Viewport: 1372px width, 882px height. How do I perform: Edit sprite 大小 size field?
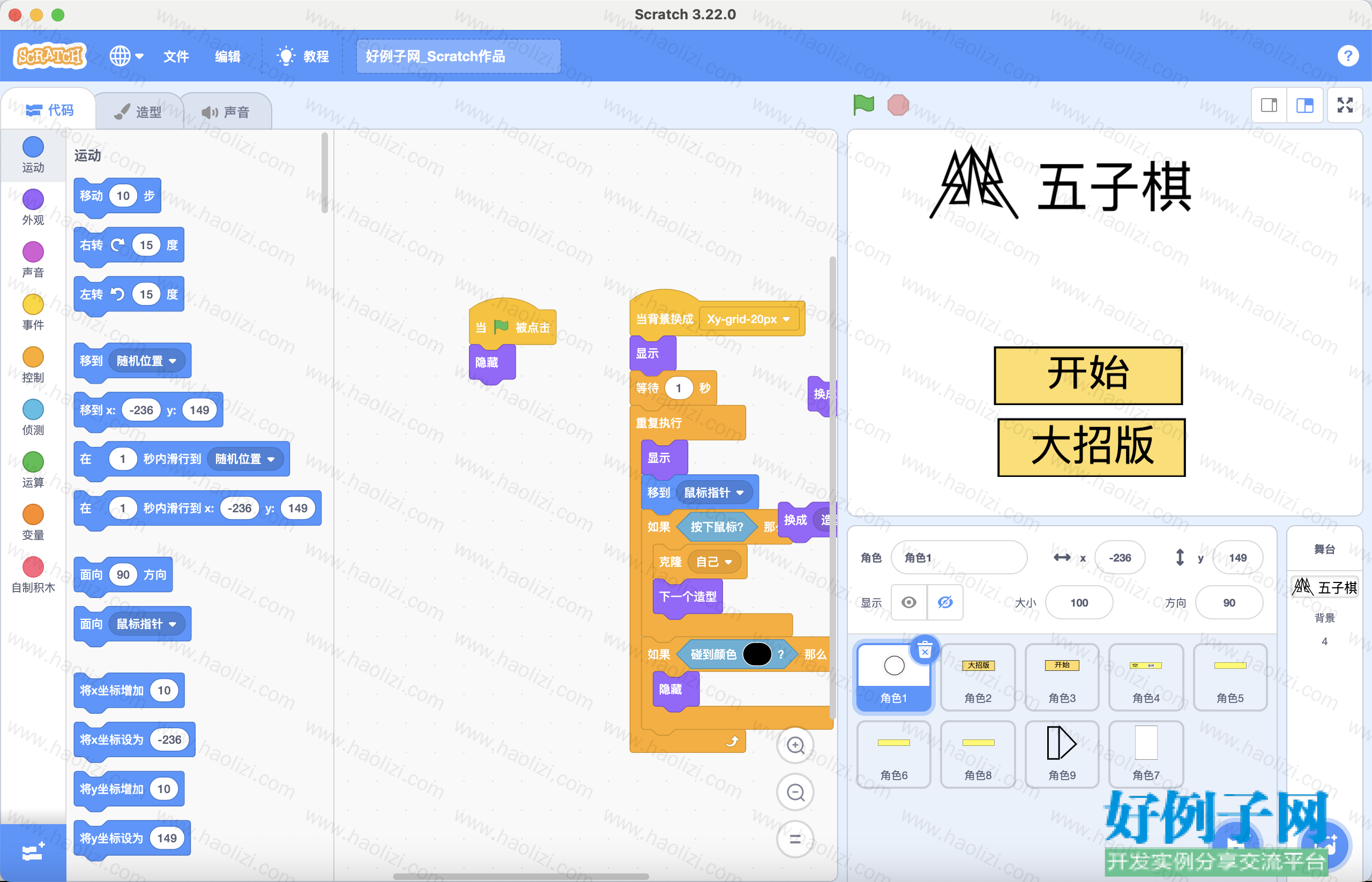tap(1079, 602)
